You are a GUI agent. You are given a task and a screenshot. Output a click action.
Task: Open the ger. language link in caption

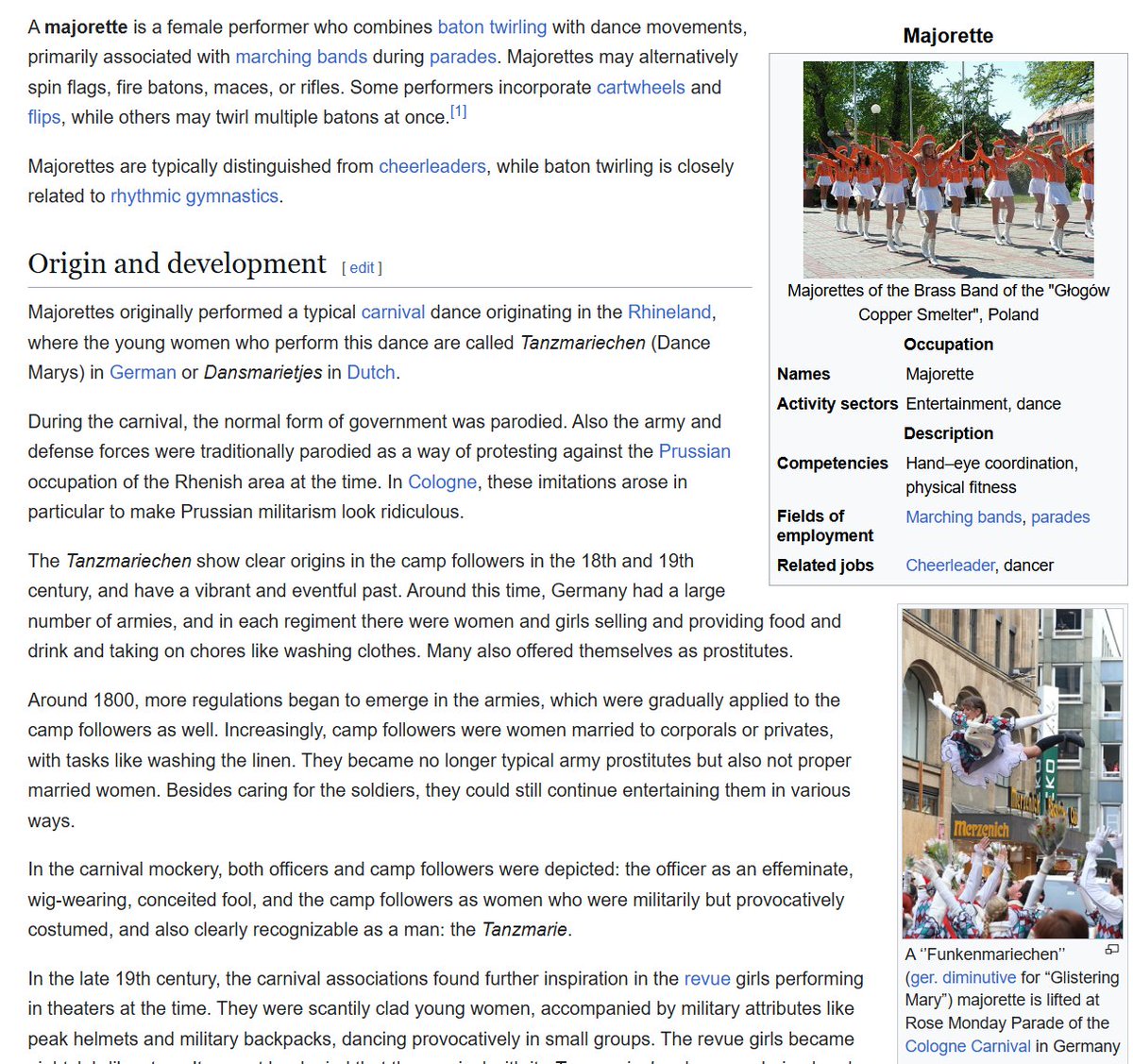coord(922,977)
